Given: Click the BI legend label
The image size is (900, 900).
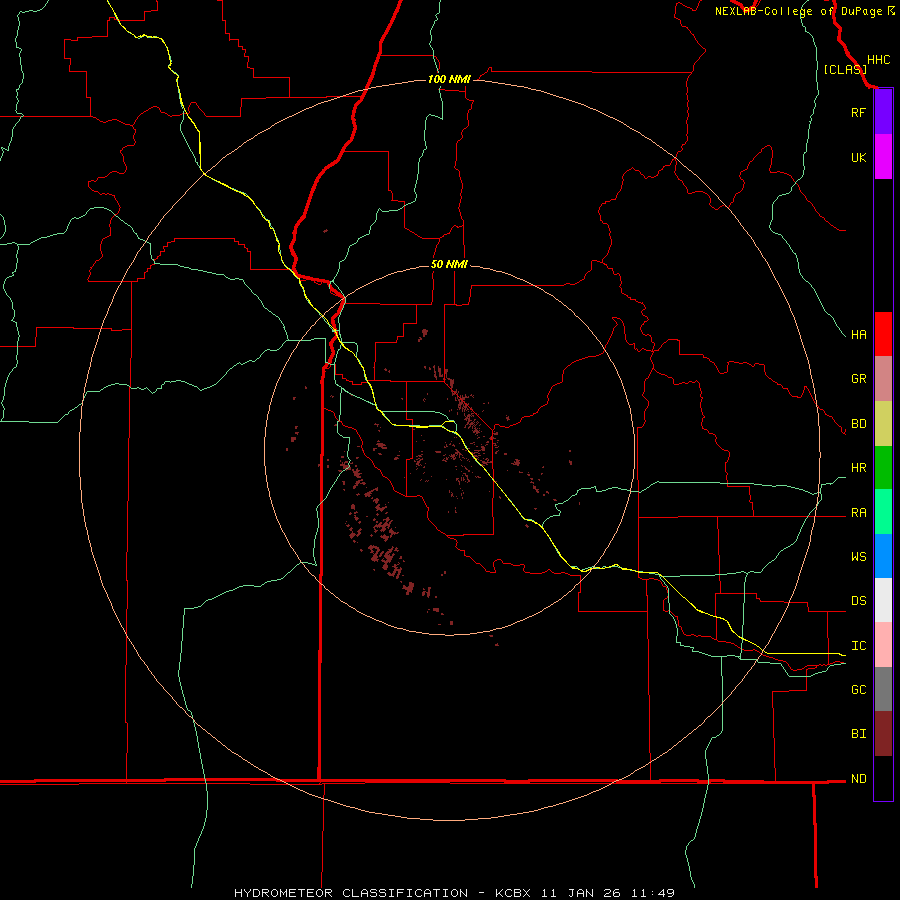Looking at the screenshot, I should (858, 734).
